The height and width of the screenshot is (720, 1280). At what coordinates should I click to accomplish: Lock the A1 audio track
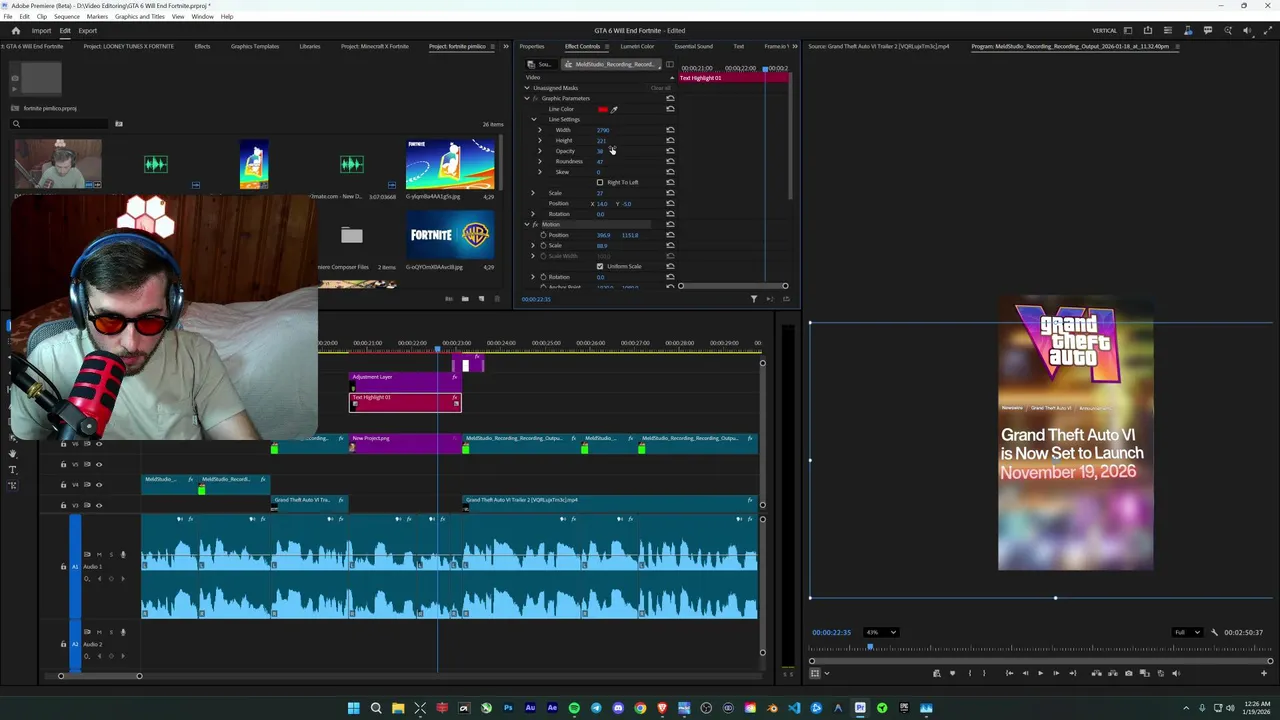[63, 567]
